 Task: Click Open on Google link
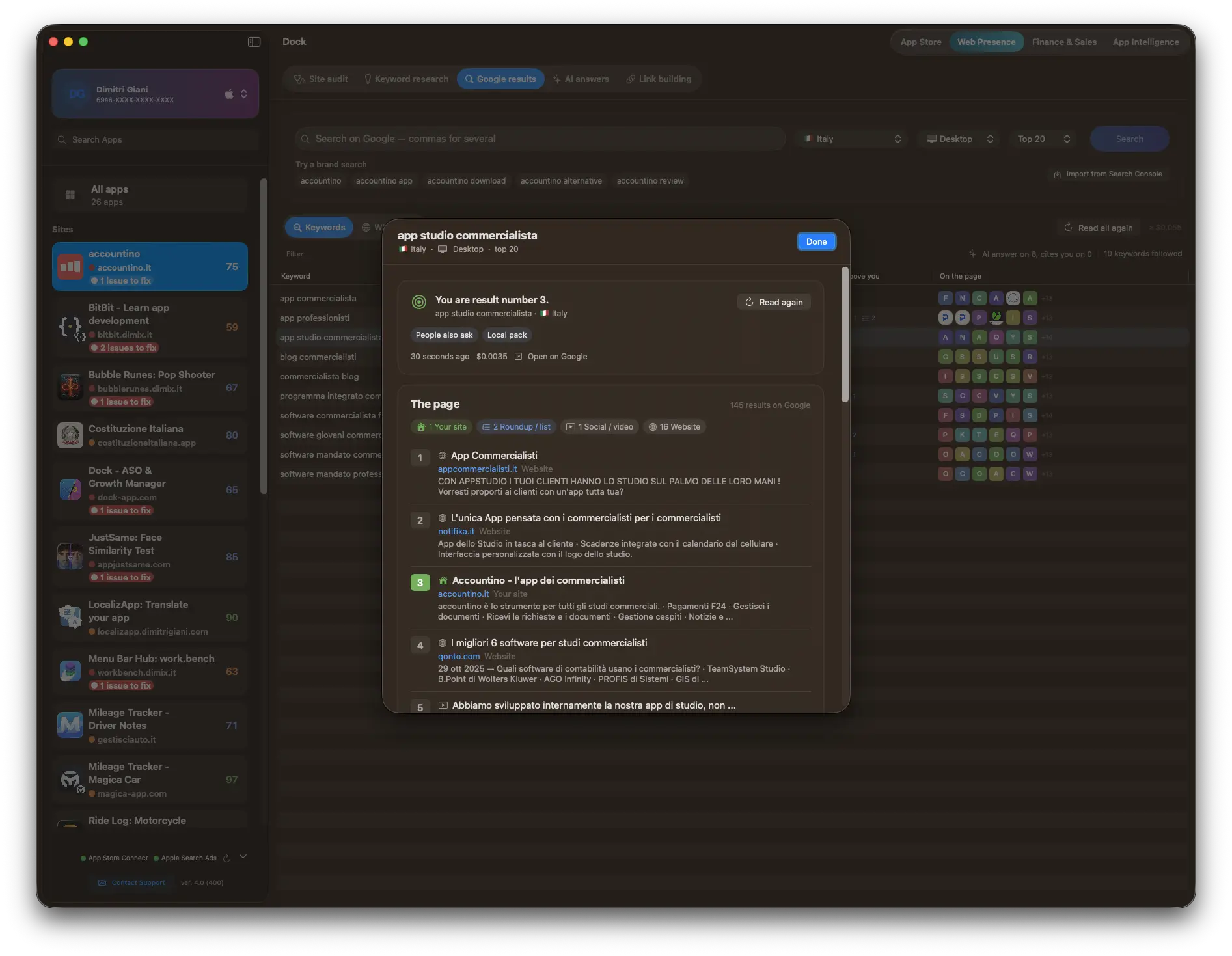551,357
